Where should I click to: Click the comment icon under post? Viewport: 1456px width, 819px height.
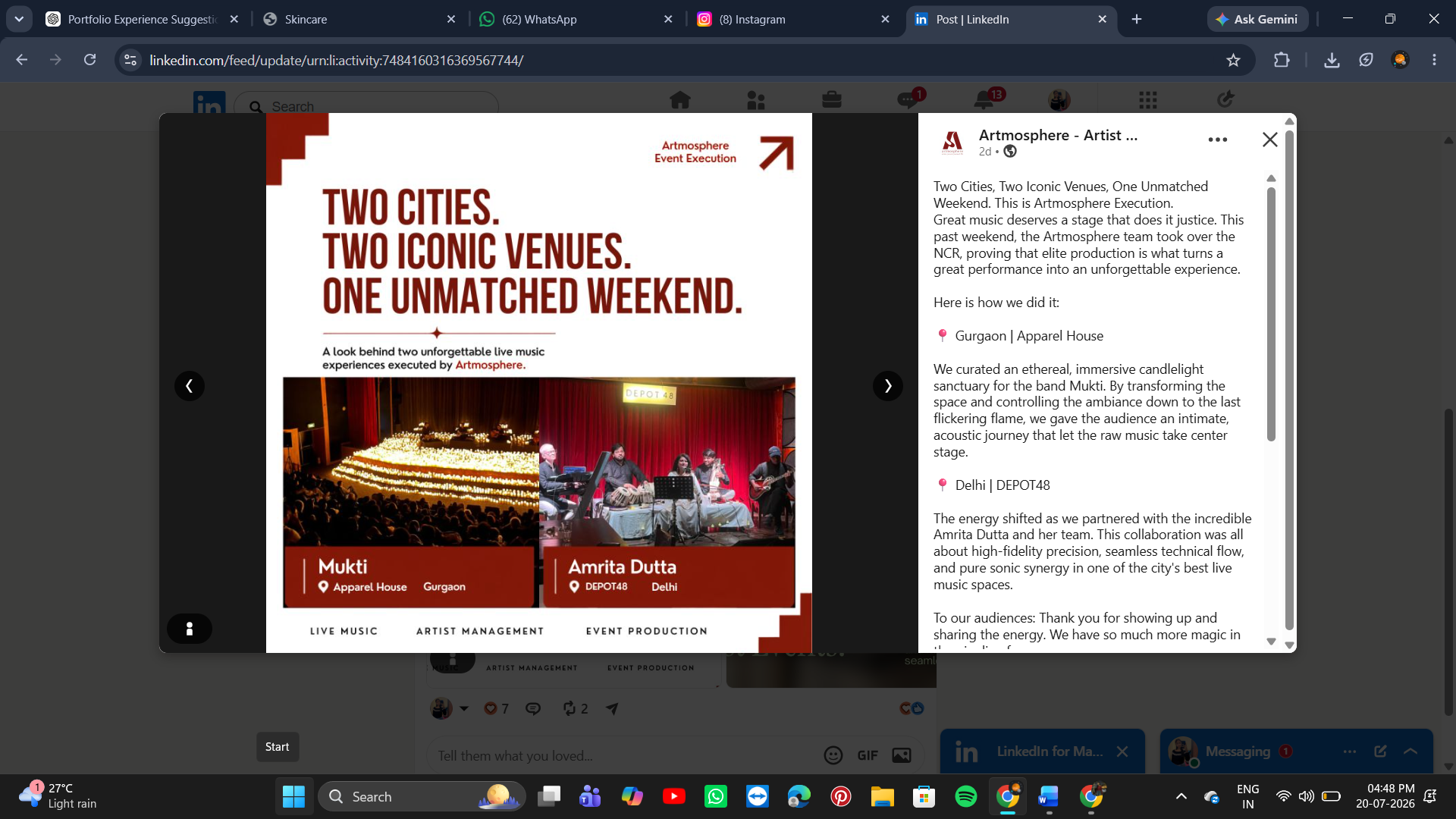click(533, 709)
